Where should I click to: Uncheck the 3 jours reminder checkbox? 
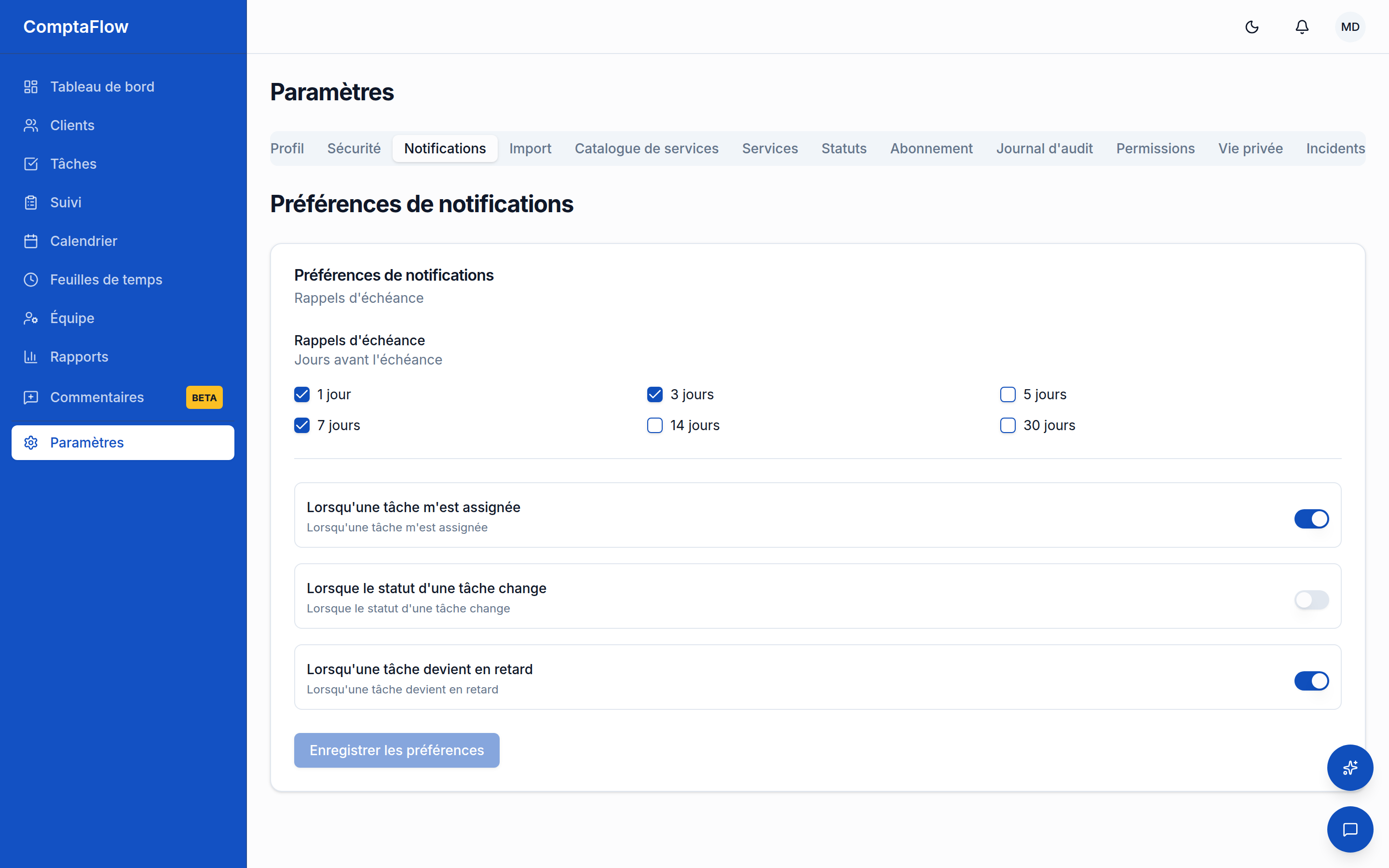(x=655, y=394)
